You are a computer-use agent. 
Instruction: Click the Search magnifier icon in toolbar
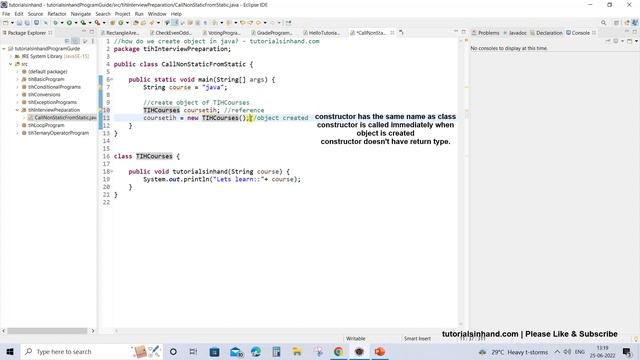(x=603, y=23)
